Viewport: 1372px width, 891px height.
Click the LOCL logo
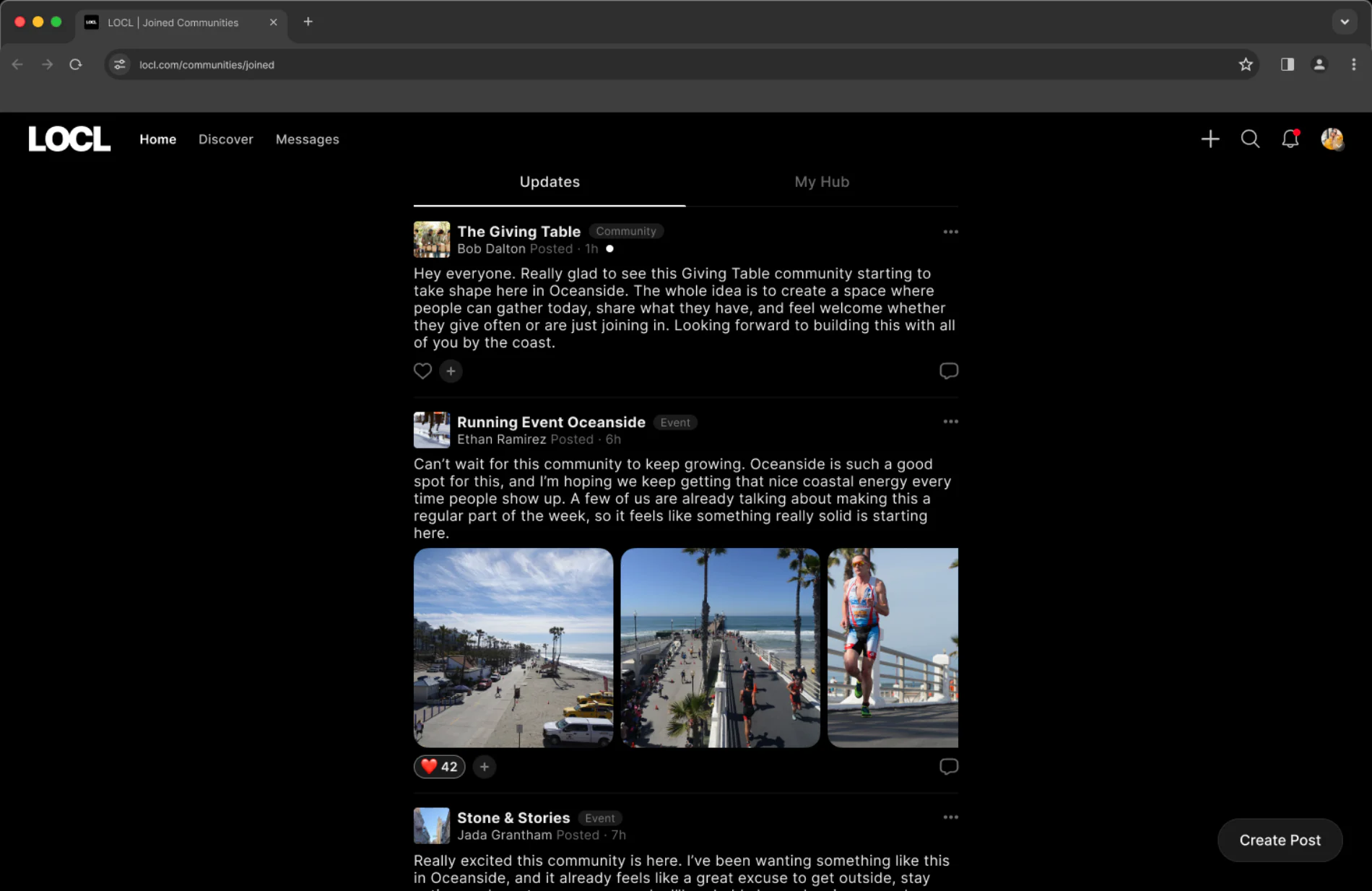(x=69, y=139)
